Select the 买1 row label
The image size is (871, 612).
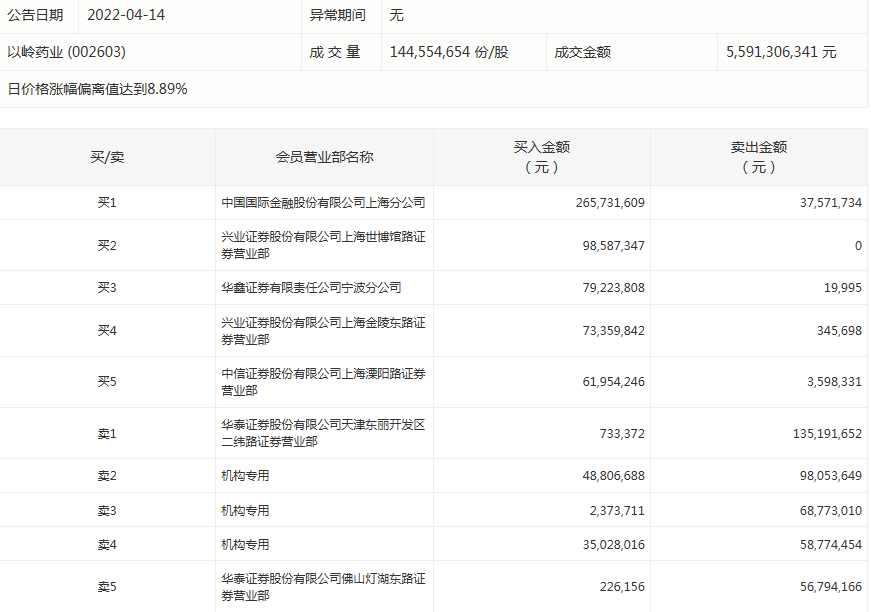(107, 203)
